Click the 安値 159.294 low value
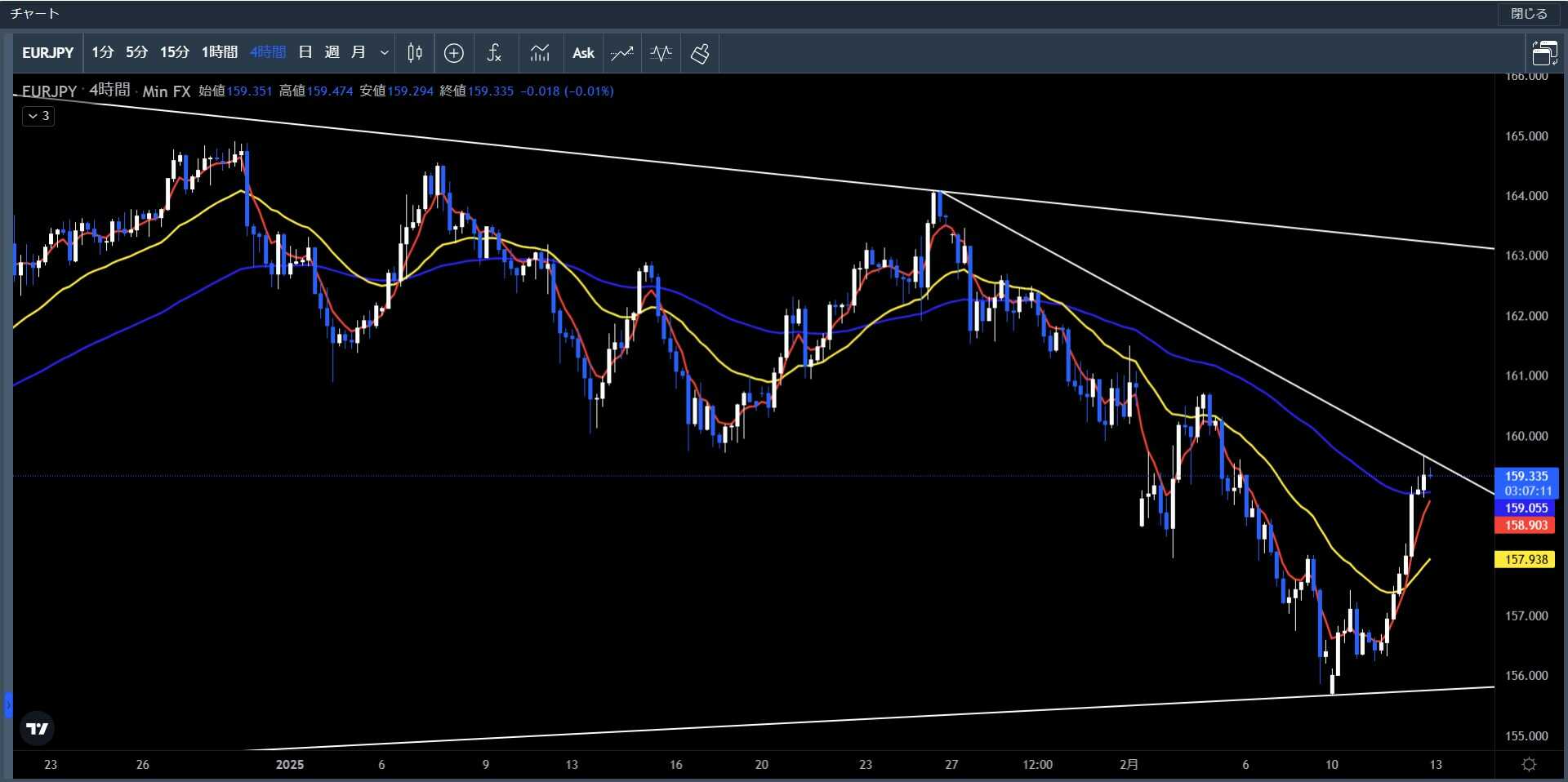1568x782 pixels. [396, 91]
